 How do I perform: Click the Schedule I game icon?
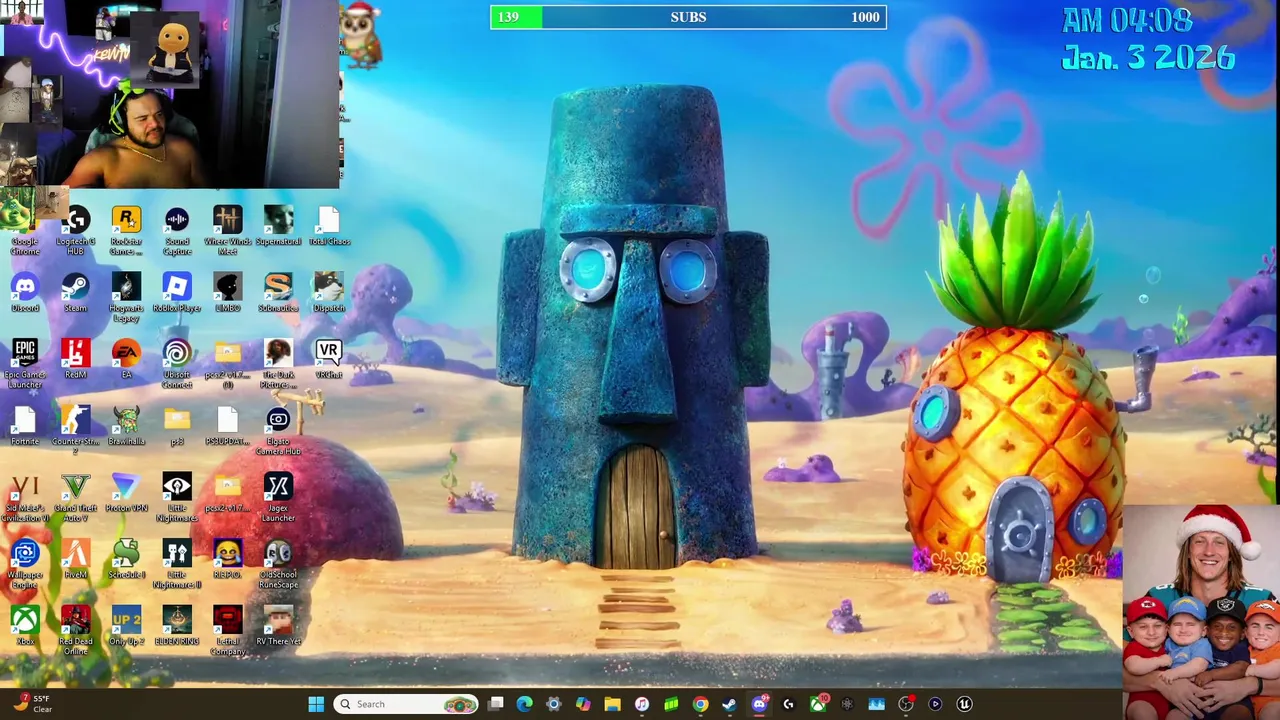point(126,560)
